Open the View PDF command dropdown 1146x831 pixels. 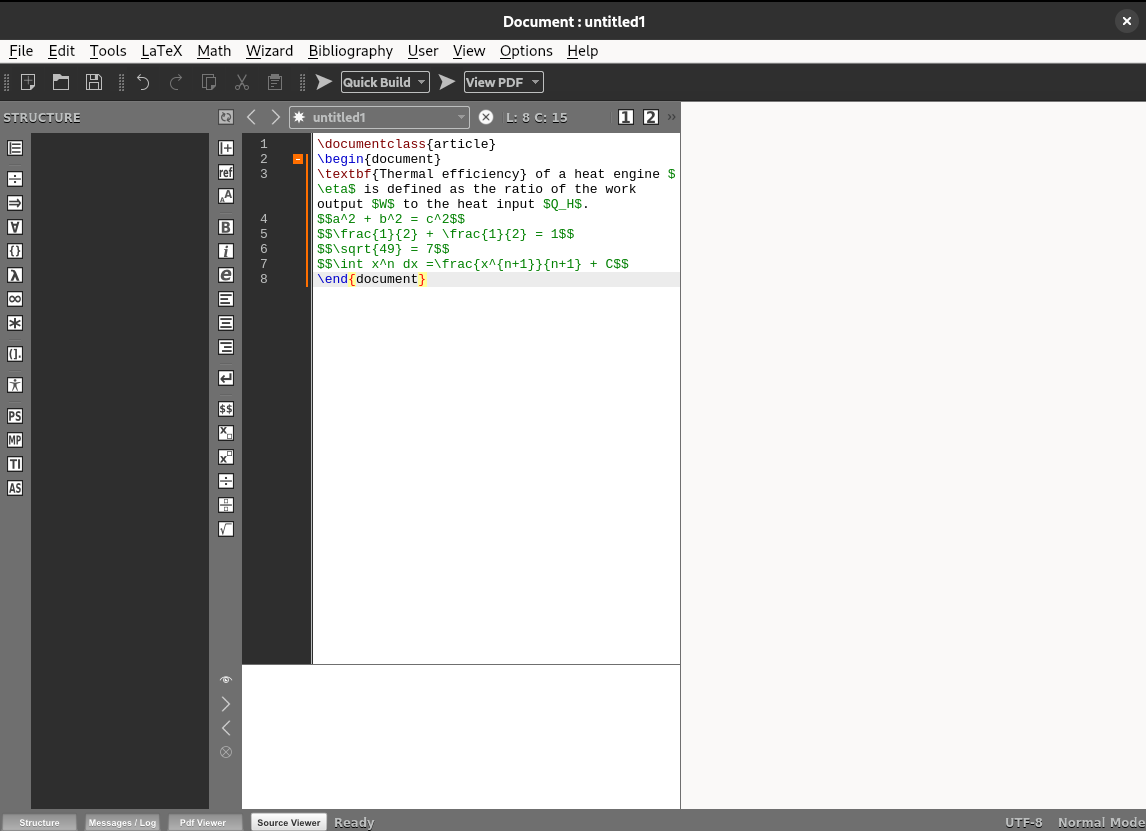pyautogui.click(x=536, y=82)
